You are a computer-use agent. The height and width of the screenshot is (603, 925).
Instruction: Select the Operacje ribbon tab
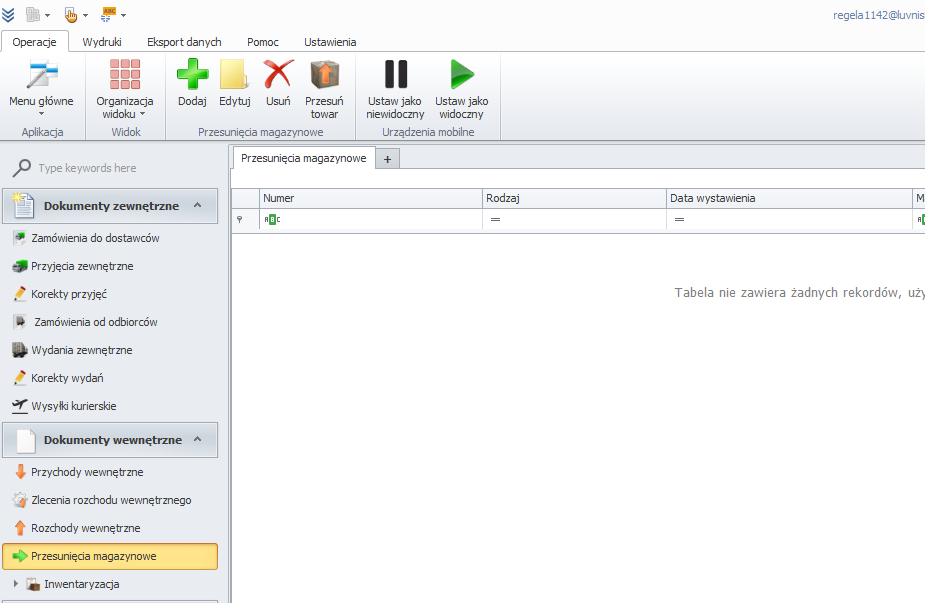34,42
